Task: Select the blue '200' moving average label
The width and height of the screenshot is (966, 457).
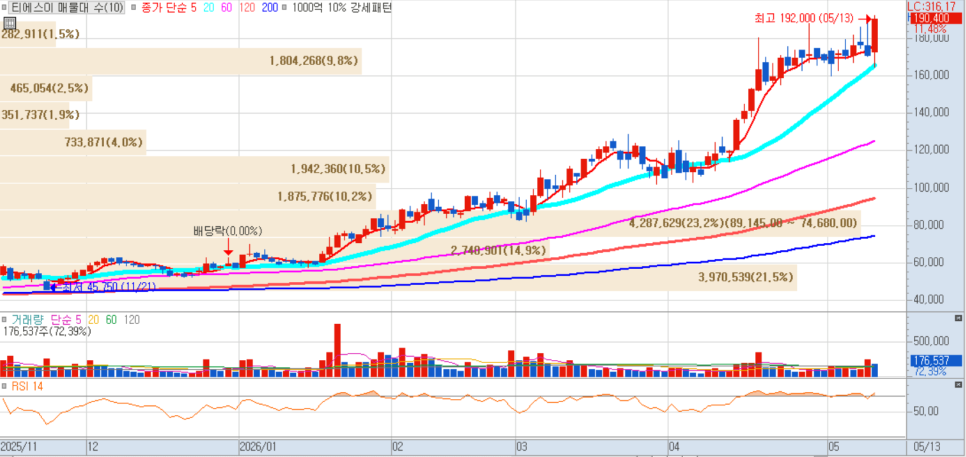Action: pos(269,8)
